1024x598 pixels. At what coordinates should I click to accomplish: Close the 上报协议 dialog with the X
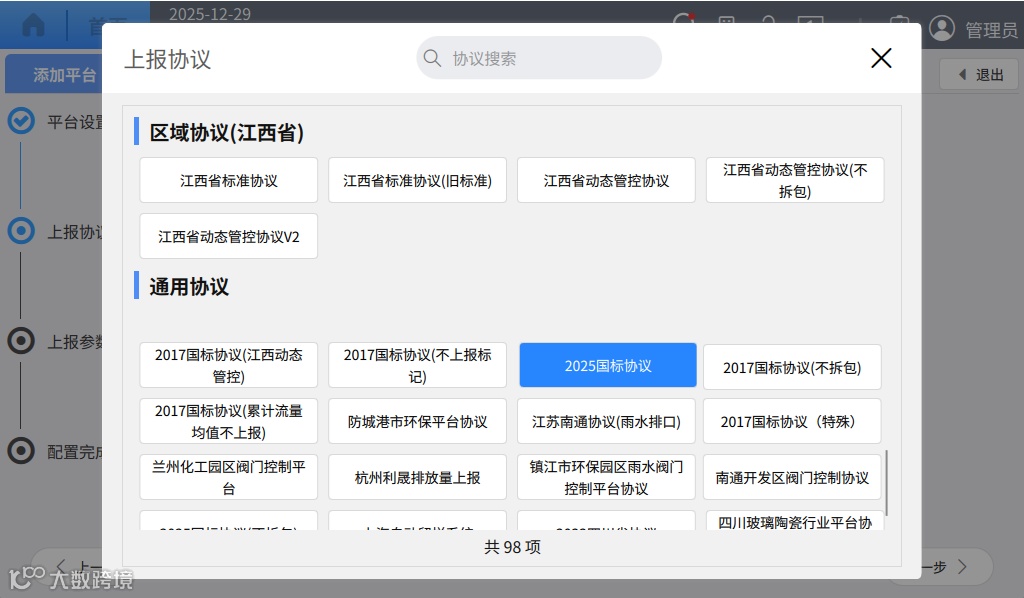pyautogui.click(x=881, y=58)
